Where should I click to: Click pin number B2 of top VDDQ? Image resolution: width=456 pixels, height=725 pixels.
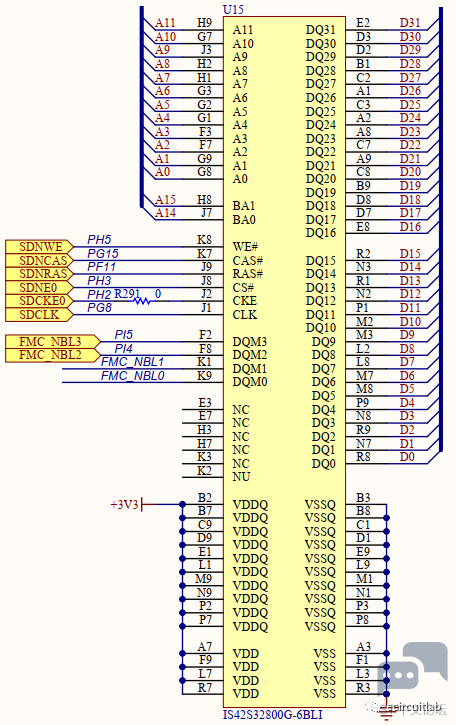click(204, 498)
